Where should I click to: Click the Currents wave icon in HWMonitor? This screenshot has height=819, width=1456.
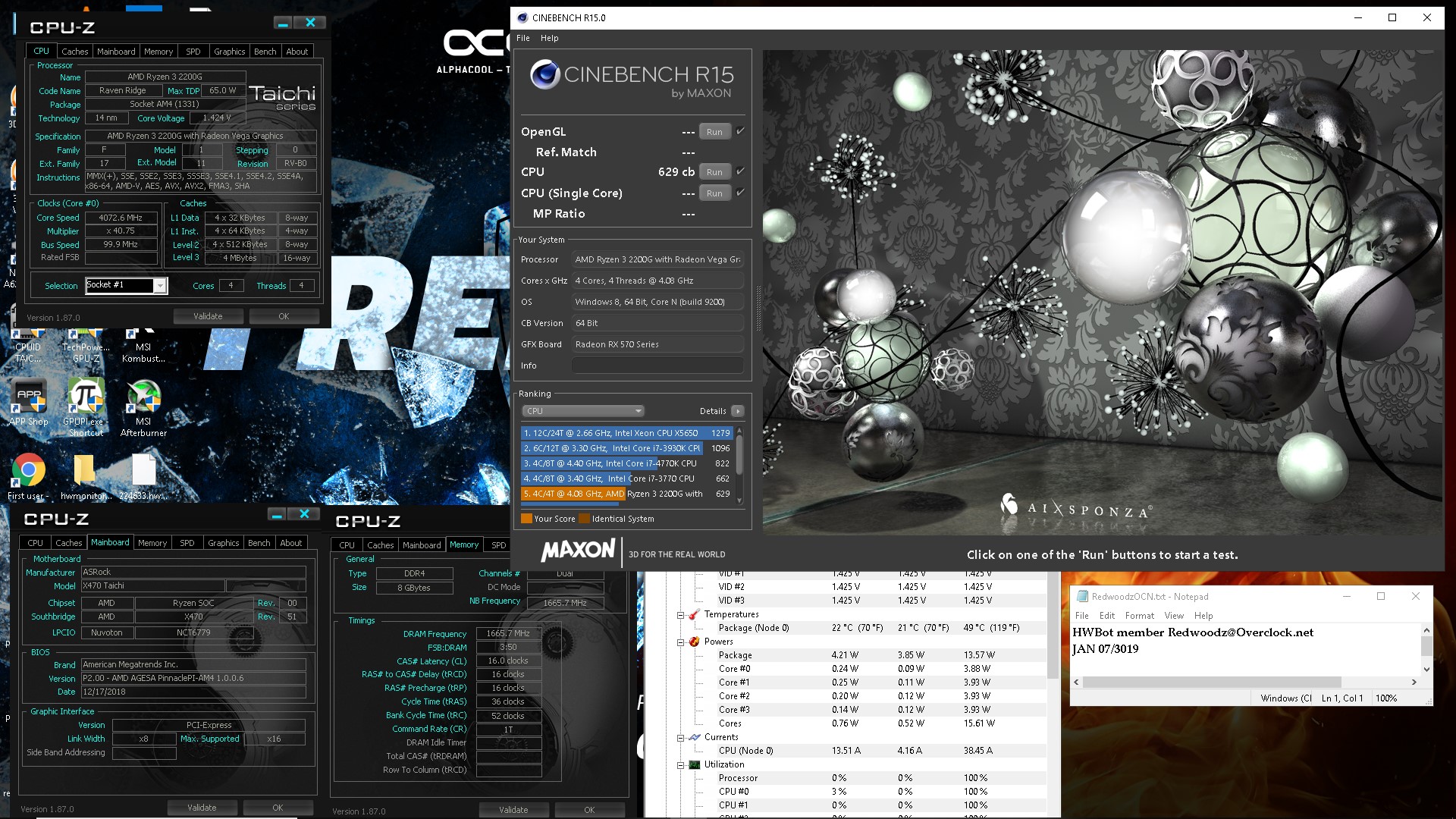[x=694, y=737]
